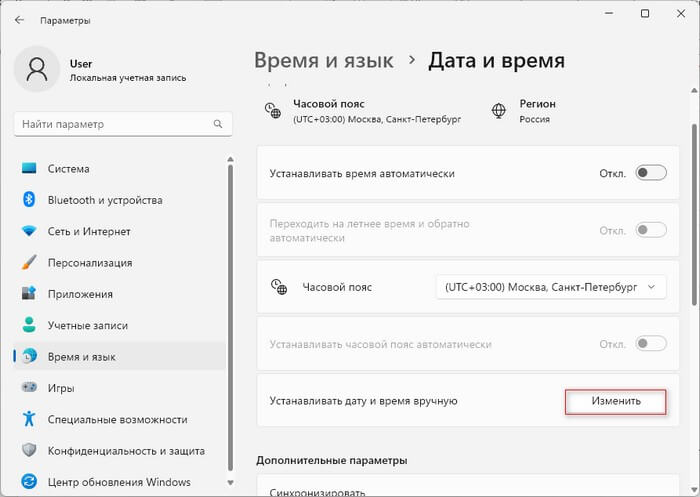Open Система settings category
This screenshot has width=700, height=497.
click(x=119, y=168)
